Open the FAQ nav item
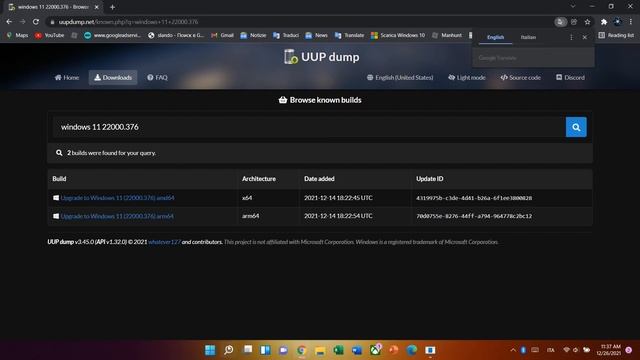 (x=157, y=78)
